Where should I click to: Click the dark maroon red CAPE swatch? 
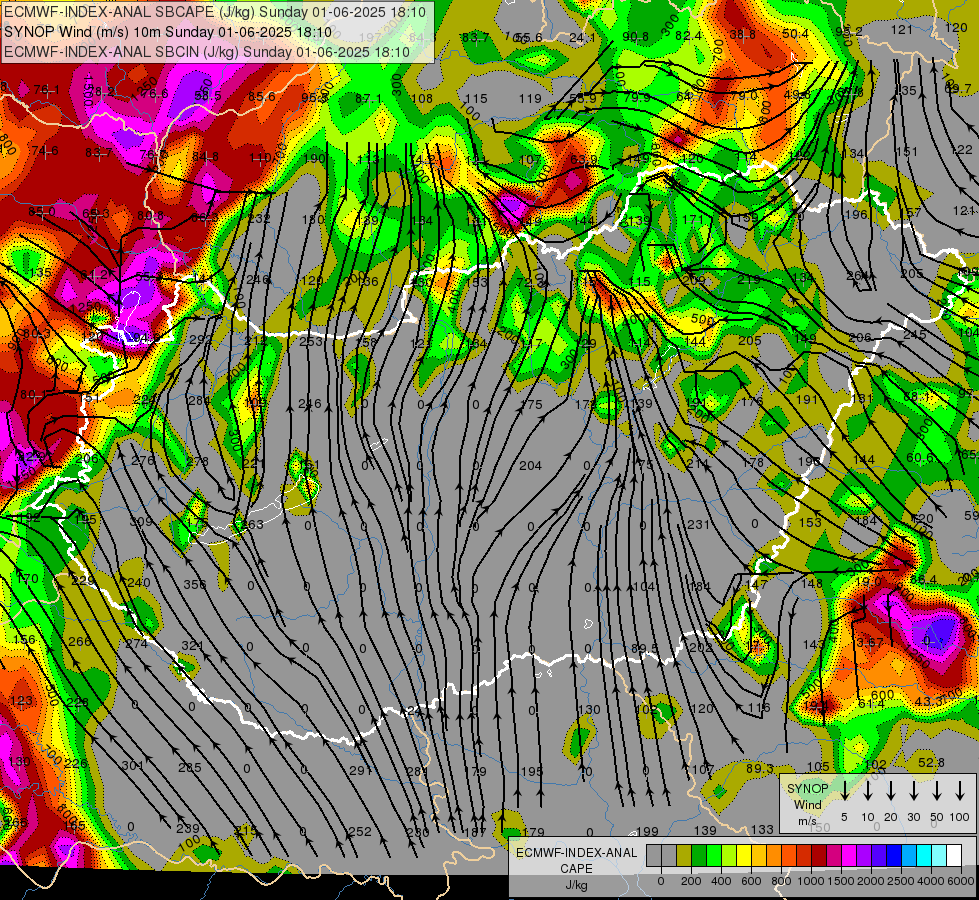tap(819, 856)
